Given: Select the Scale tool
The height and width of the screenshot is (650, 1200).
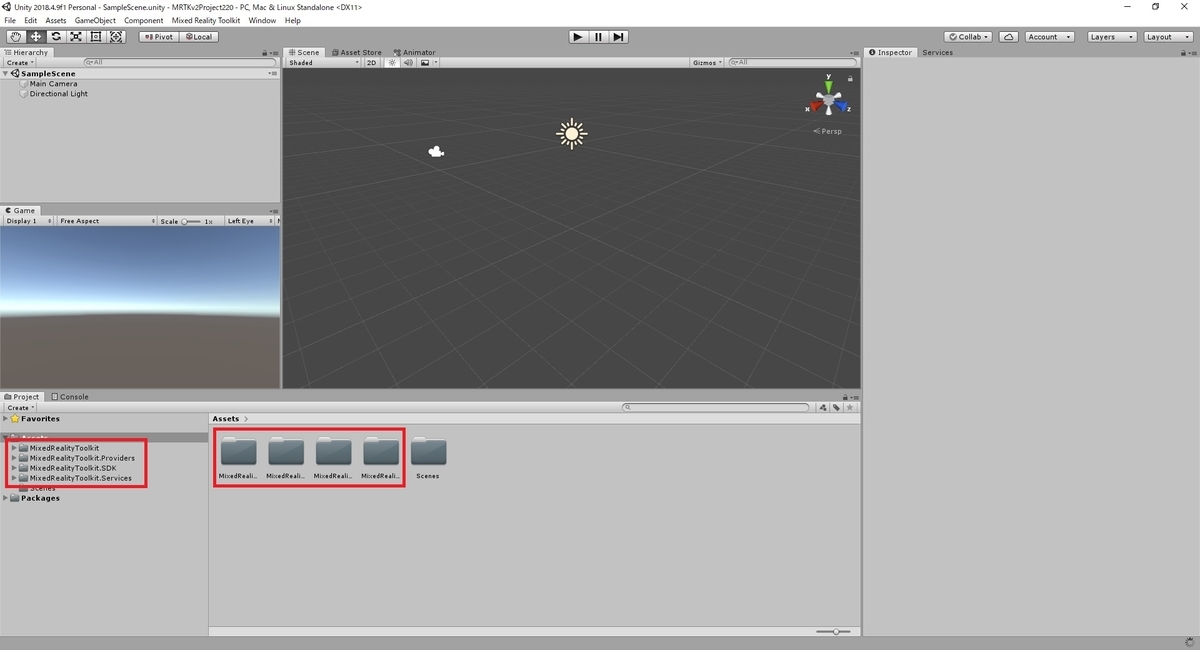Looking at the screenshot, I should [x=76, y=37].
